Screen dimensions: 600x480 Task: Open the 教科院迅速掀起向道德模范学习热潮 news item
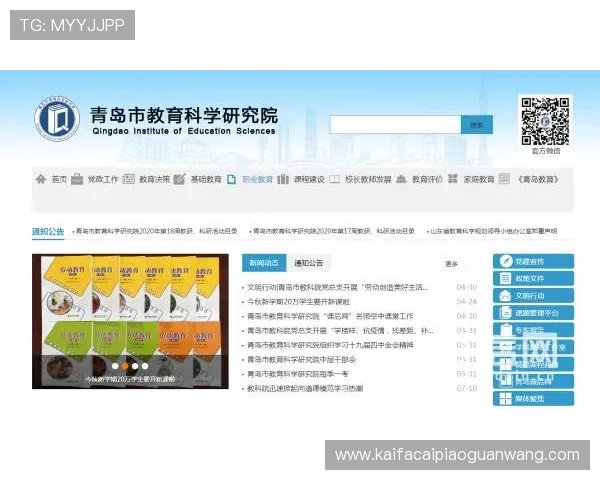(305, 389)
